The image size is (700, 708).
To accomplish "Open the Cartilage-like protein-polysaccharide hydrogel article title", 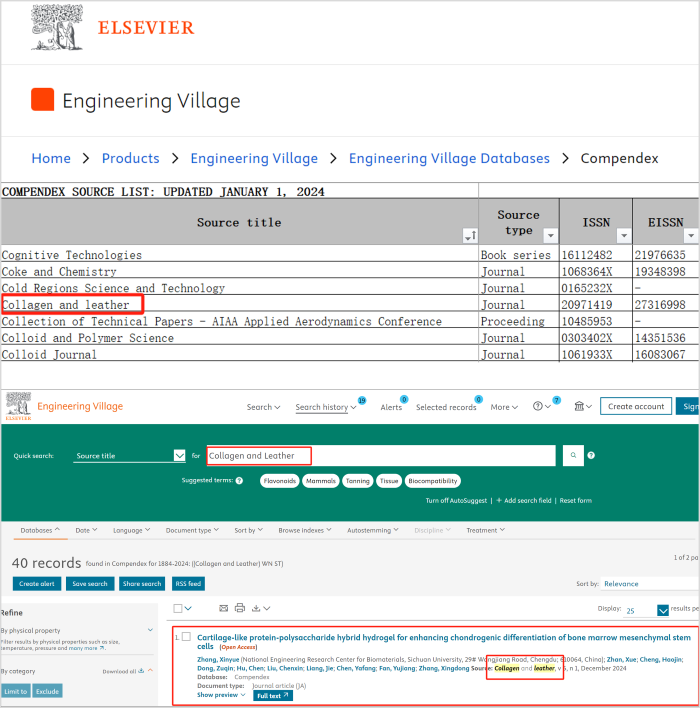I will [444, 642].
